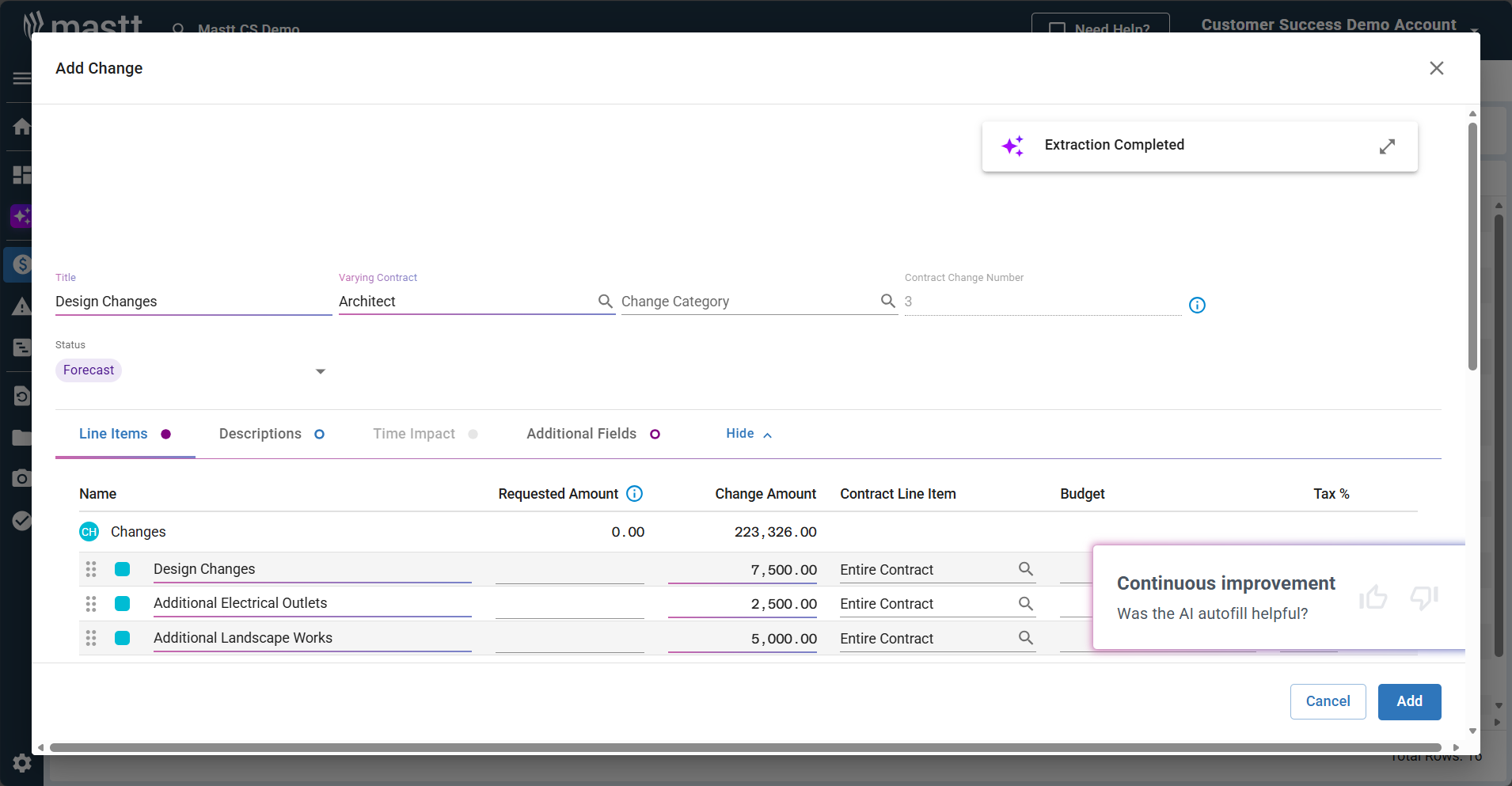Viewport: 1512px width, 786px height.
Task: Click the purple AI sparkles sidebar icon
Action: (x=21, y=216)
